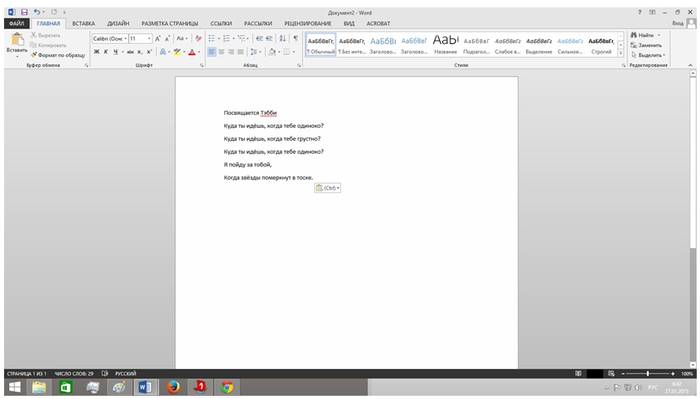Image resolution: width=700 pixels, height=399 pixels.
Task: Collapse the ribbon with the arrow
Action: (690, 65)
